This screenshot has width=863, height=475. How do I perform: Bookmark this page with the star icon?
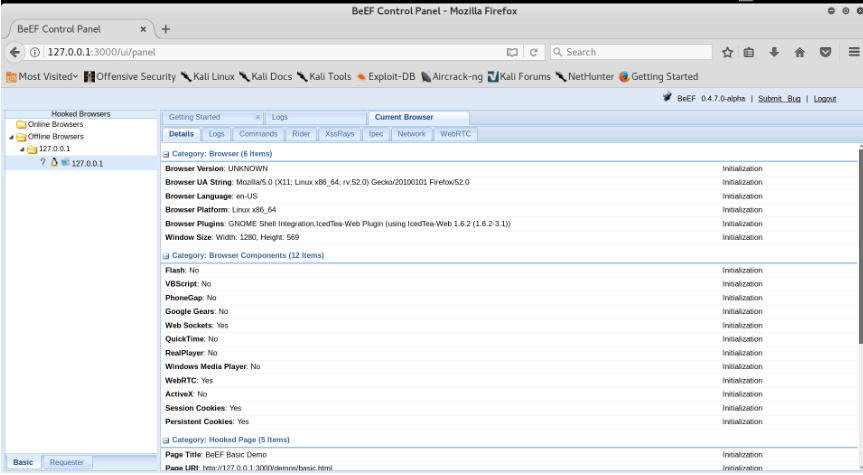click(x=727, y=52)
